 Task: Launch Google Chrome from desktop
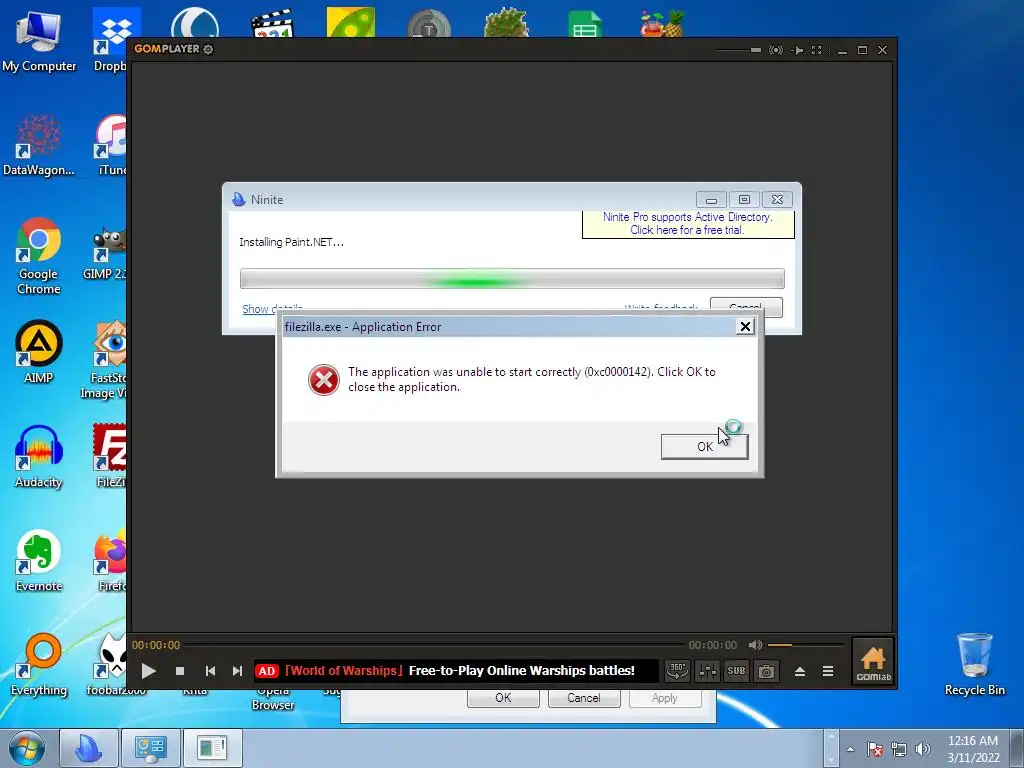39,256
